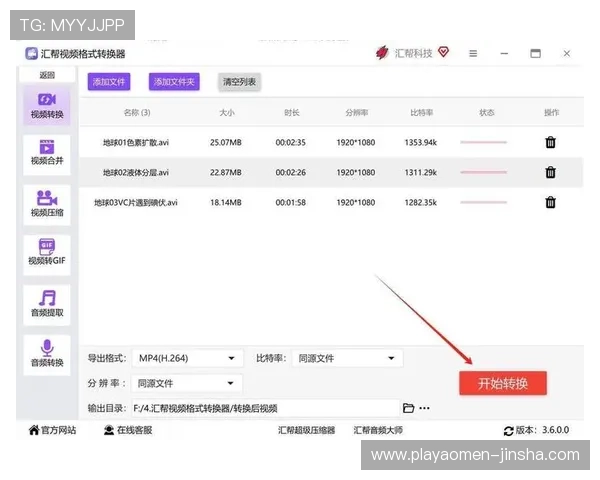Click the 名称 (3) column header
Image resolution: width=600 pixels, height=480 pixels.
137,113
